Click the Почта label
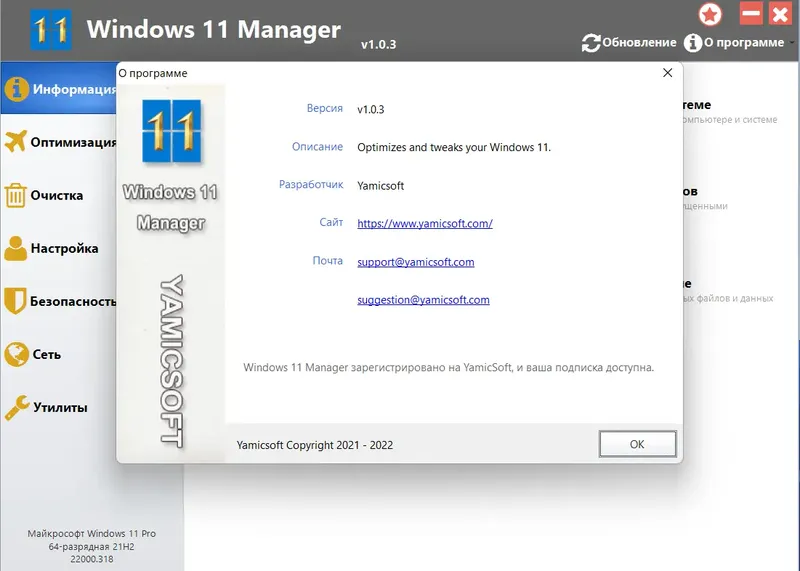800x571 pixels. [328, 260]
